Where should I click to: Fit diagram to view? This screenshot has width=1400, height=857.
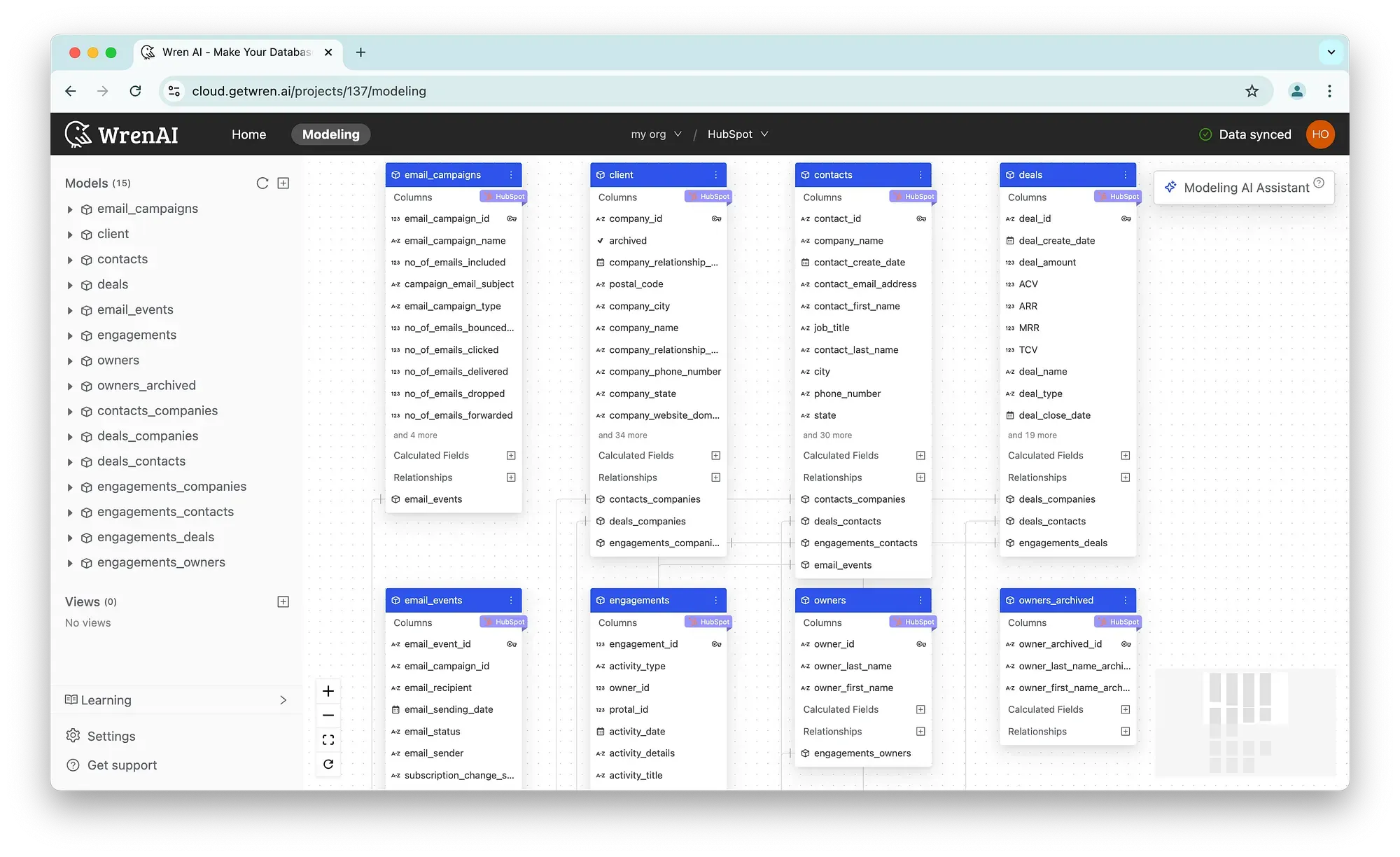pyautogui.click(x=328, y=739)
